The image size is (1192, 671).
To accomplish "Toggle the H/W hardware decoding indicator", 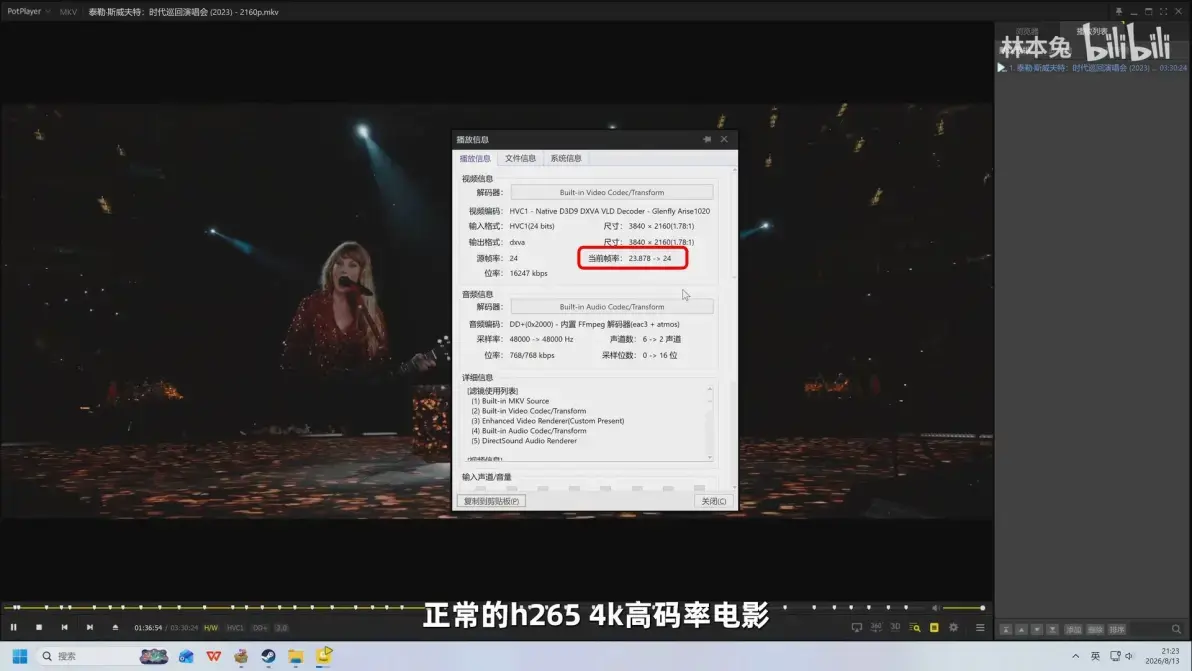I will [211, 628].
